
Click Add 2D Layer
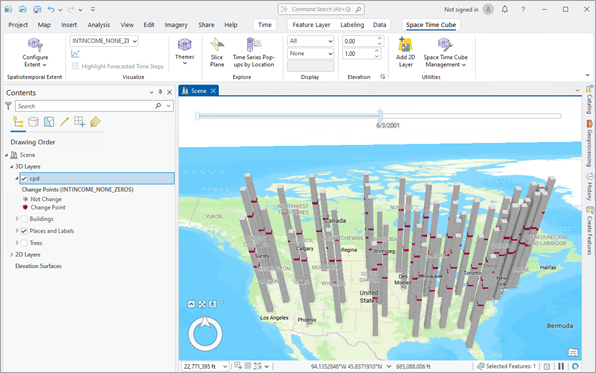(405, 52)
